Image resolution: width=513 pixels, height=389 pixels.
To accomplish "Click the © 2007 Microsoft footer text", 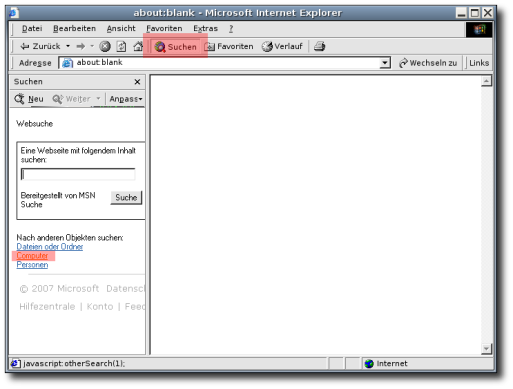I will [59, 289].
